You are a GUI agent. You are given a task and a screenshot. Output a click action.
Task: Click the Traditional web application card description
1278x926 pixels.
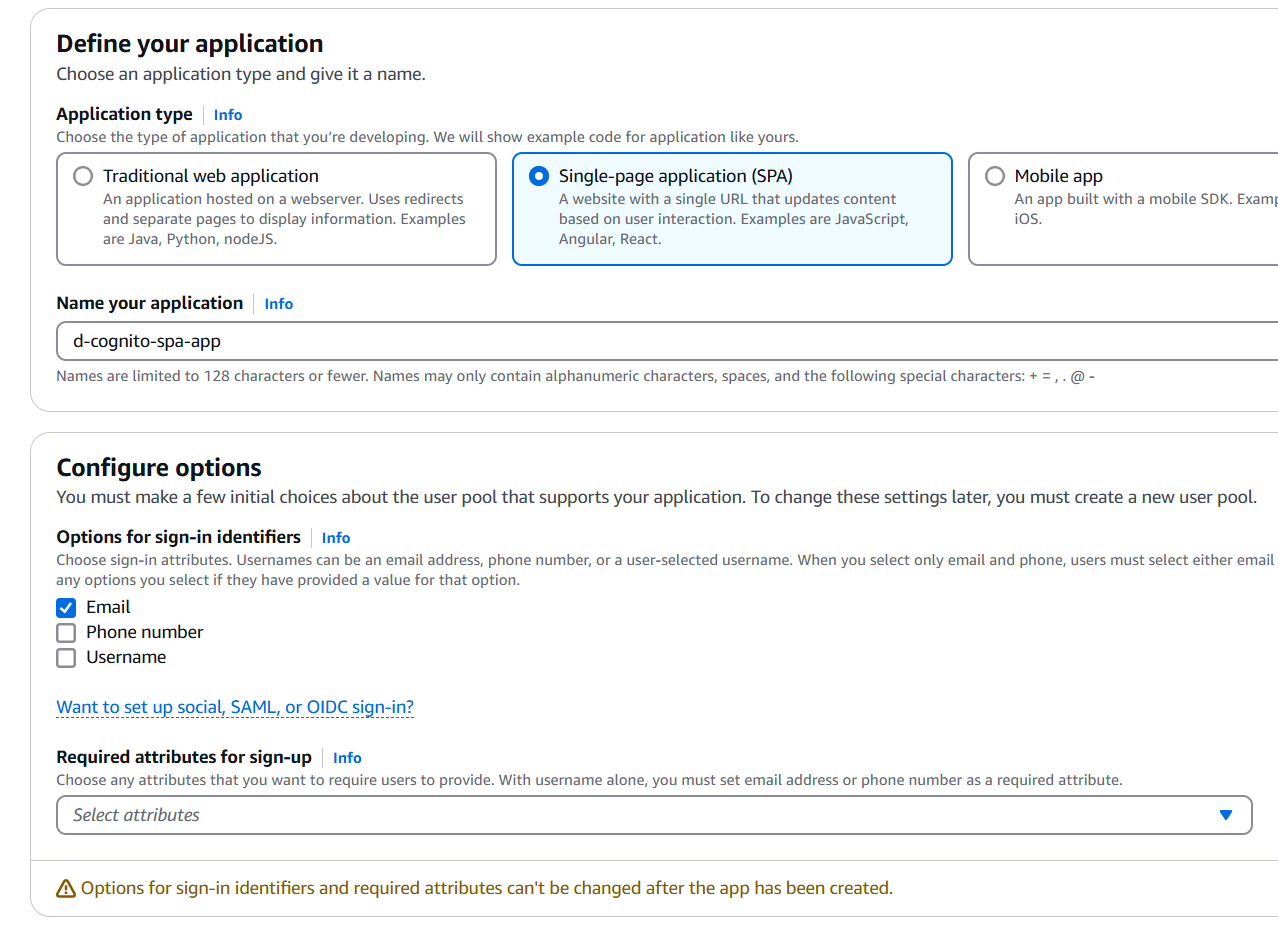[284, 219]
